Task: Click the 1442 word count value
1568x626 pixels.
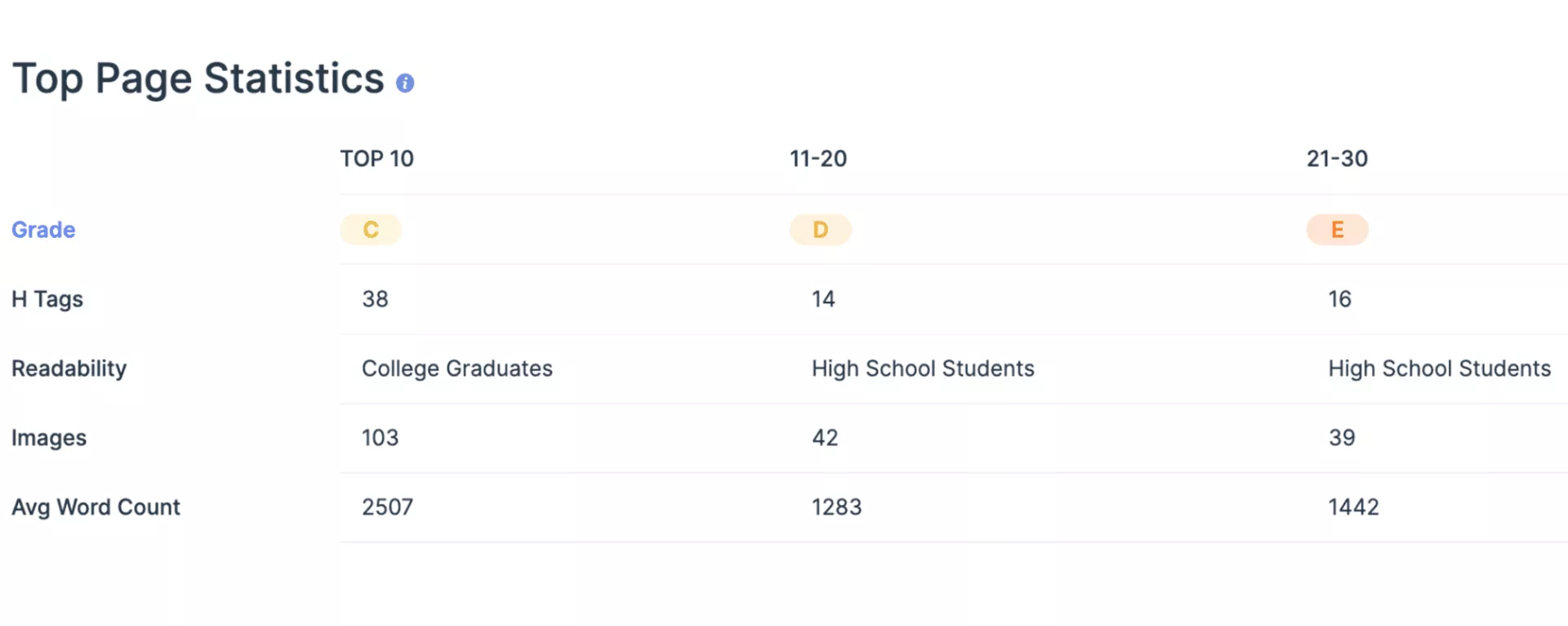Action: point(1353,508)
